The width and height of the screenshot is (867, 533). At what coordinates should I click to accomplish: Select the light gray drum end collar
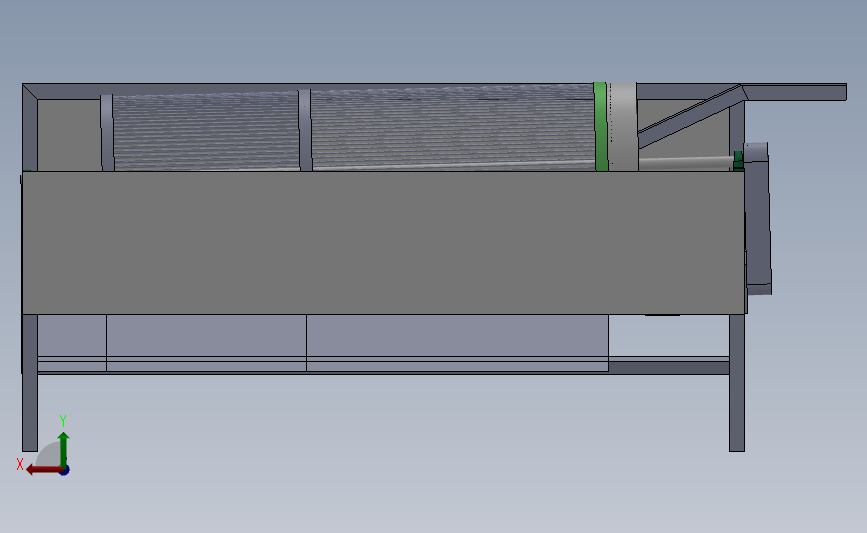coord(623,127)
